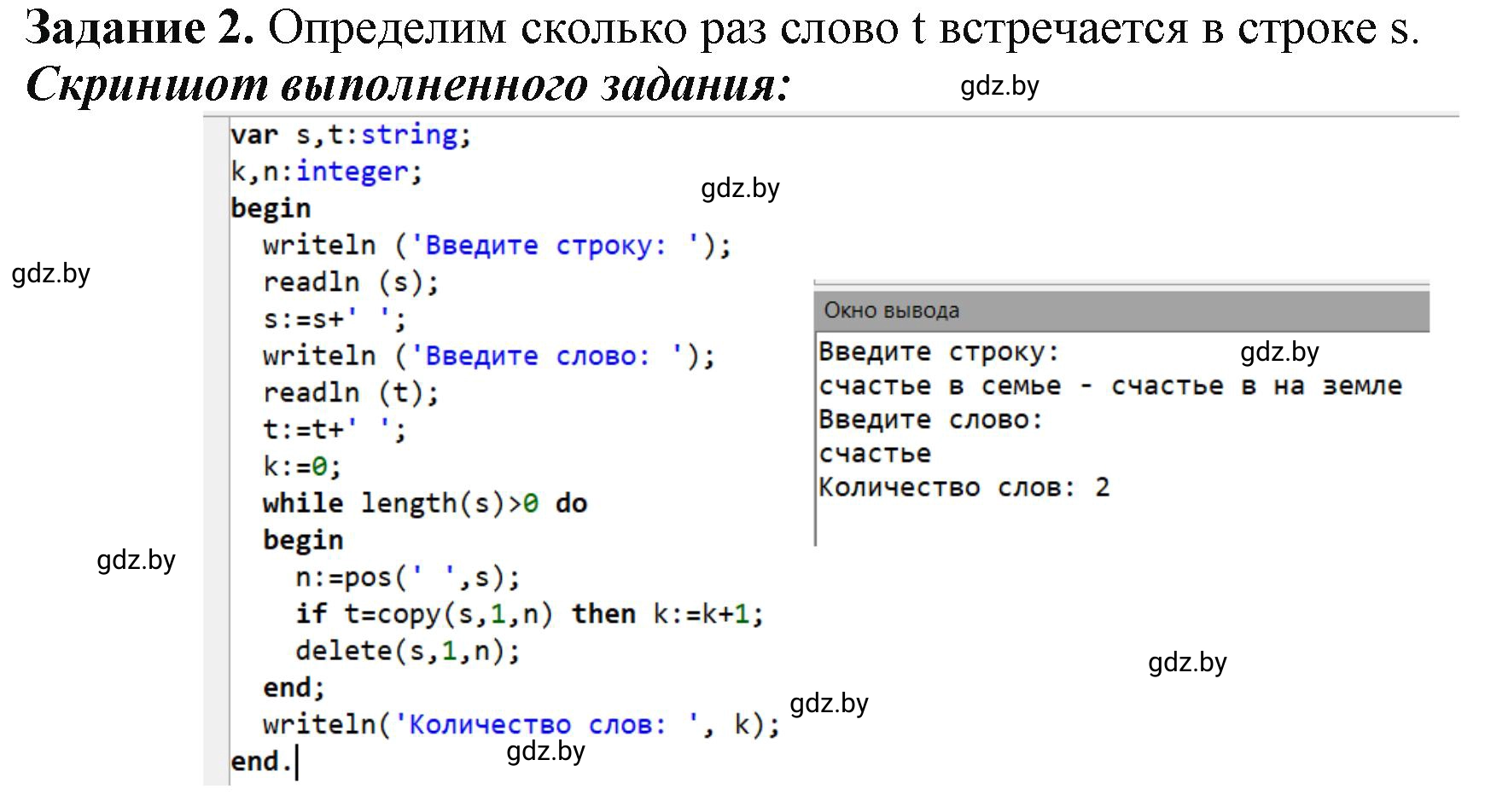The width and height of the screenshot is (1485, 812).
Task: Click the line "writeln ('Введите слово: ');"
Action: (x=489, y=356)
